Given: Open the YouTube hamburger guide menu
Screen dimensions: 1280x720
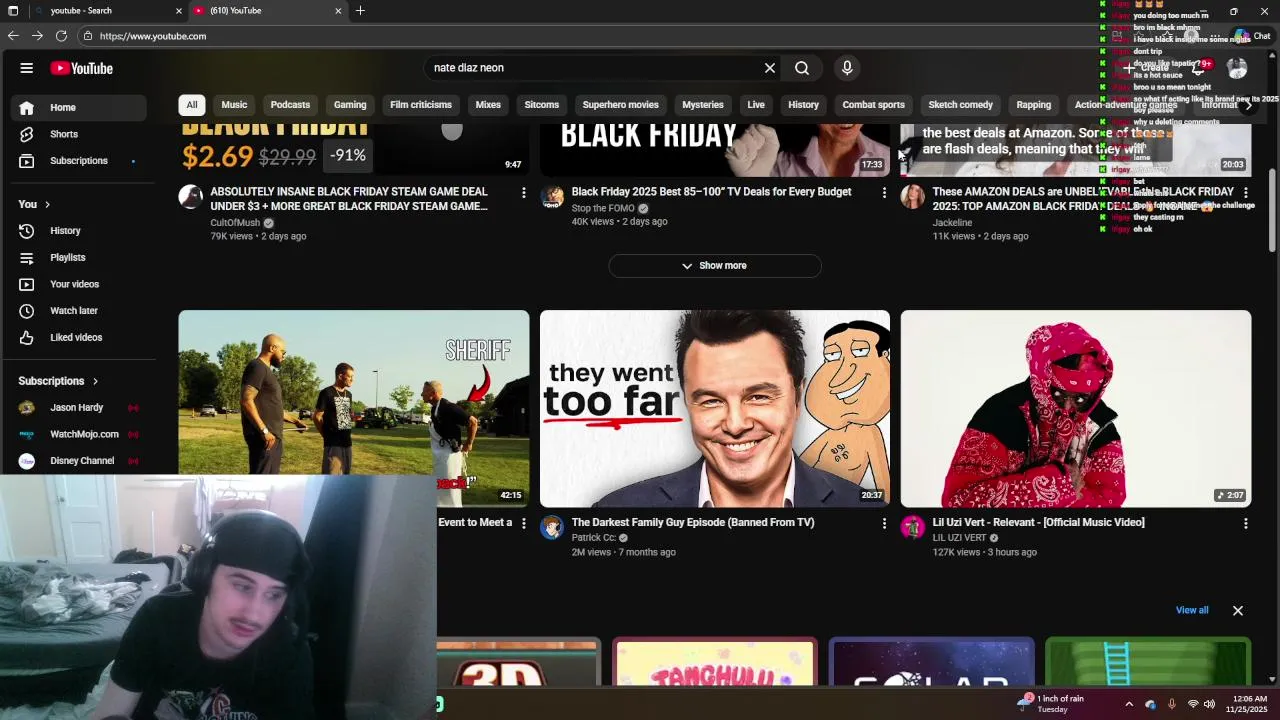Looking at the screenshot, I should 27,68.
